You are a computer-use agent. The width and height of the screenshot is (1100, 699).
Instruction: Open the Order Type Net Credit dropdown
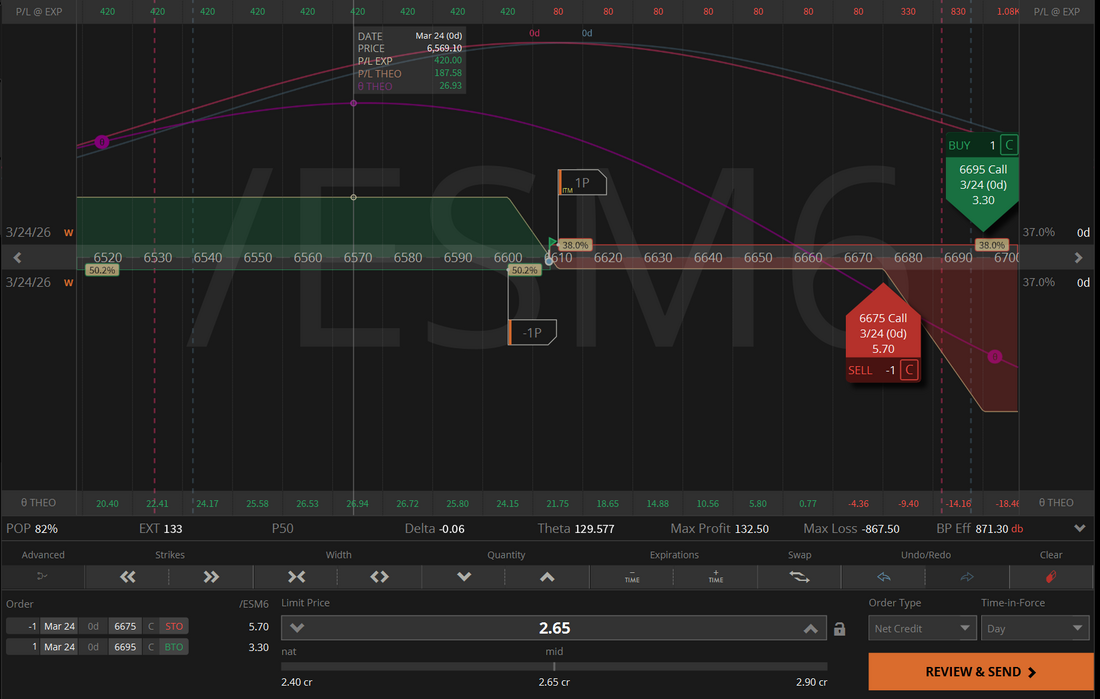coord(922,628)
